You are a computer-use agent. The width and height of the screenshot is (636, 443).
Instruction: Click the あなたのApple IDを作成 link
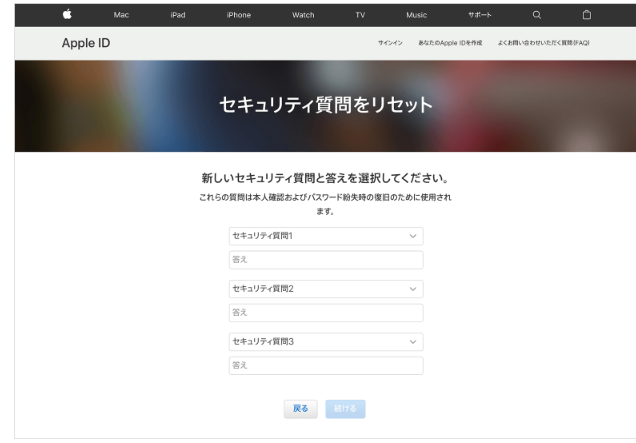[x=450, y=43]
